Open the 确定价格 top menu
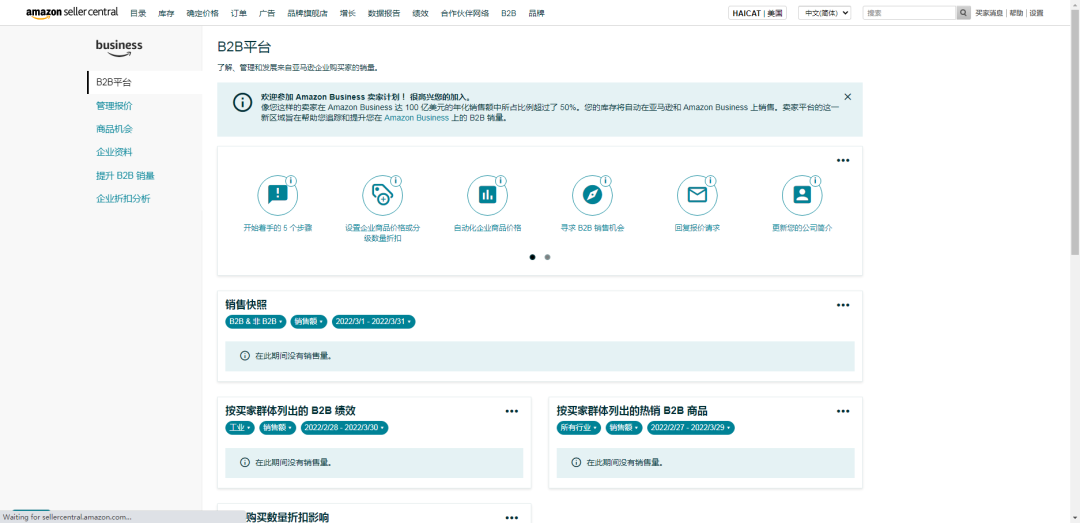Viewport: 1080px width, 523px height. (202, 13)
